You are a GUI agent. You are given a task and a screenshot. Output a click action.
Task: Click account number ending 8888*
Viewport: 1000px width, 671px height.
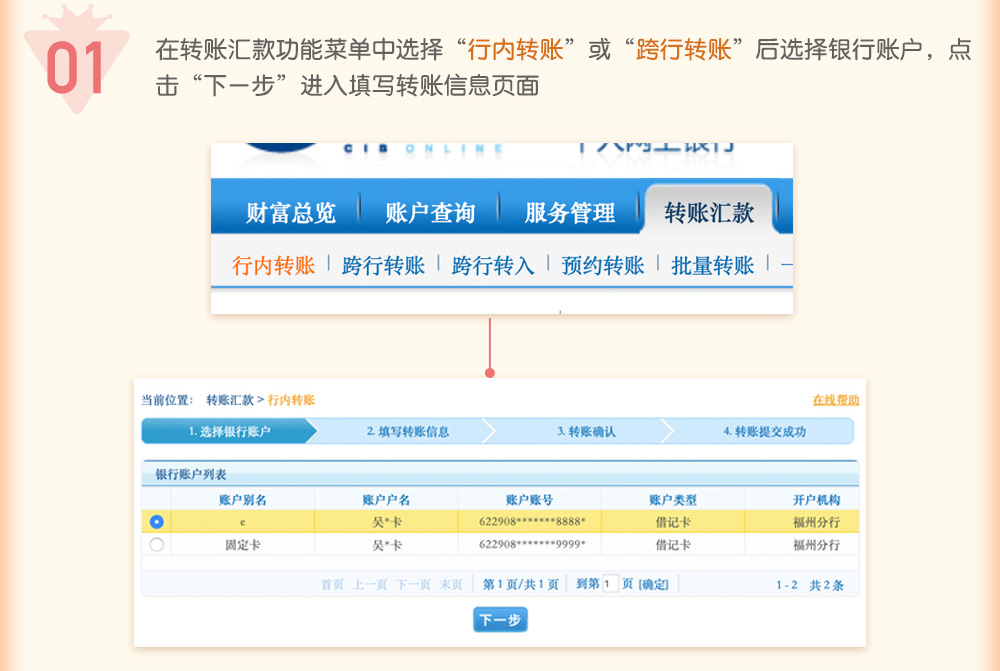(x=532, y=522)
